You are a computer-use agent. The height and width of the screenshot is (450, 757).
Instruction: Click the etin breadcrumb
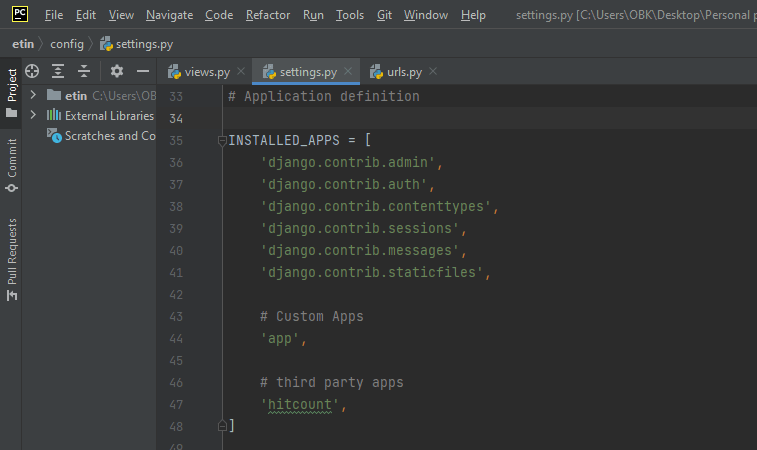pos(23,44)
